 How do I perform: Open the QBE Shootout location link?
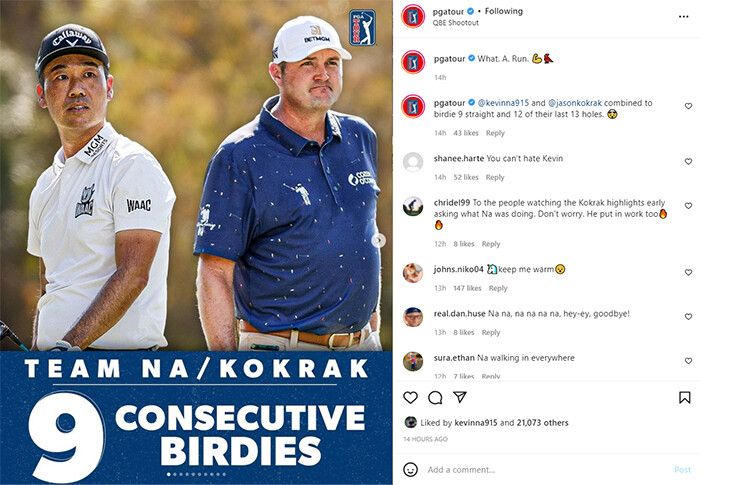(456, 22)
